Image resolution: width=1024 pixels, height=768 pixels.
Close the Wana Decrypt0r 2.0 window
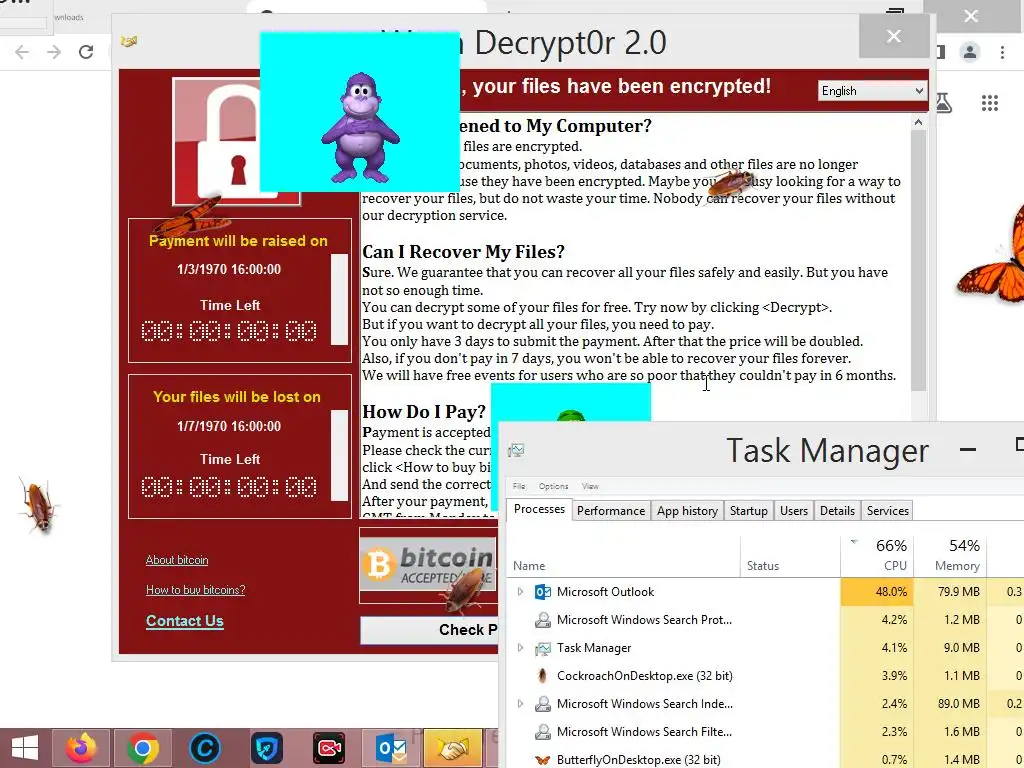point(893,36)
